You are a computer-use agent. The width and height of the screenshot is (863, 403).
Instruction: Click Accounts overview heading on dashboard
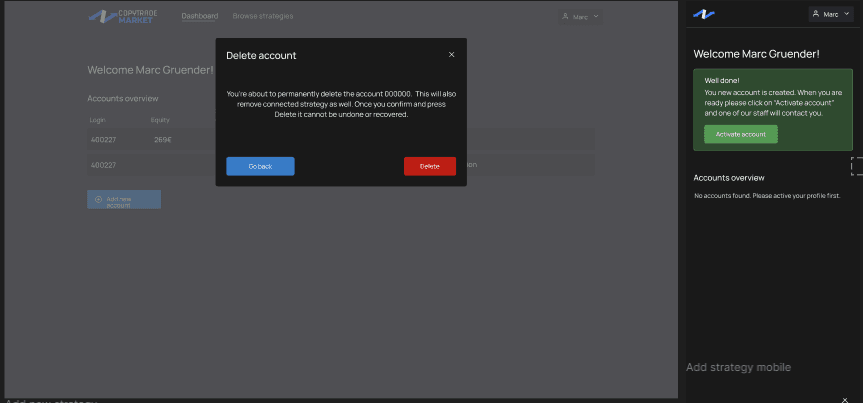(123, 99)
